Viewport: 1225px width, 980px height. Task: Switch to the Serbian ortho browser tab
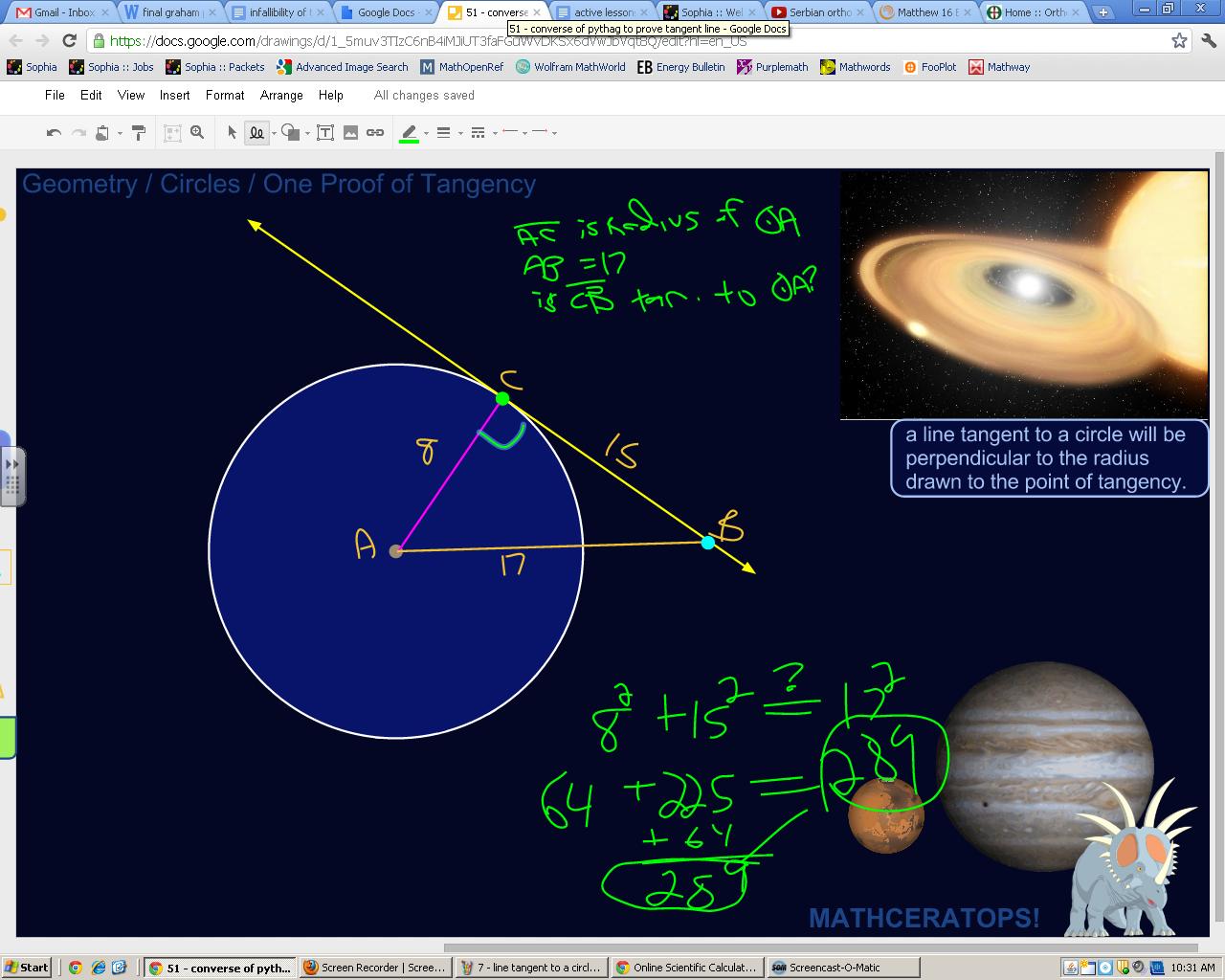(x=816, y=12)
